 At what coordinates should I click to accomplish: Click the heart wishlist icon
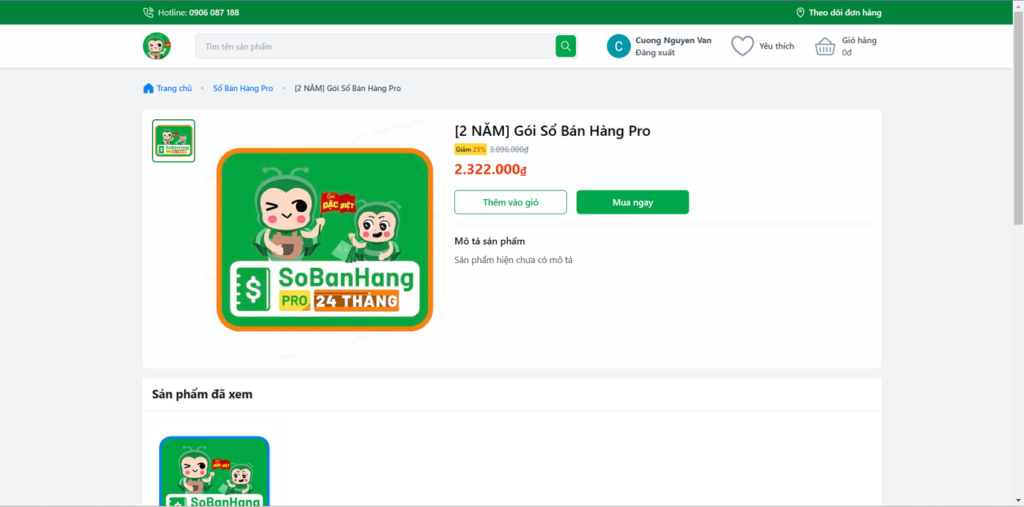tap(742, 46)
